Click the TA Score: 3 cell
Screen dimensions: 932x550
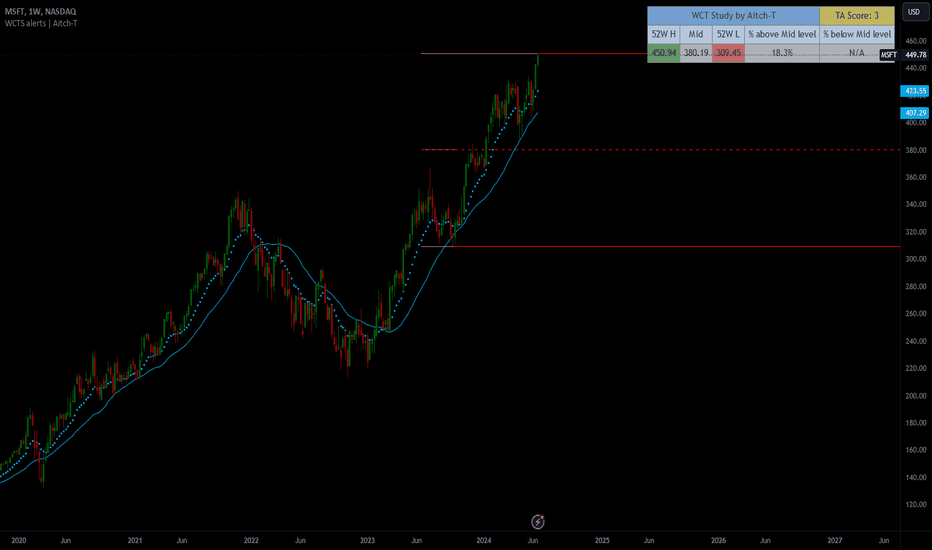tap(857, 15)
